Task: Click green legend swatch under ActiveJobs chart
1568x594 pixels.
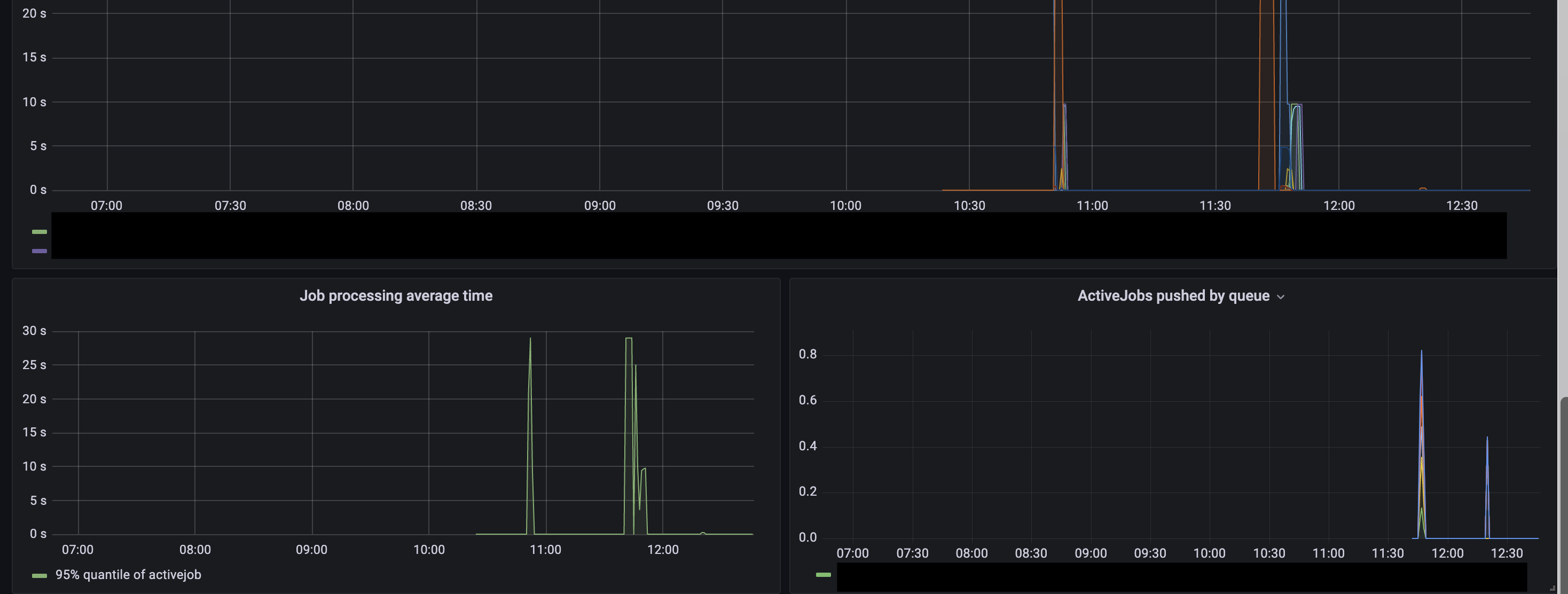Action: tap(823, 575)
